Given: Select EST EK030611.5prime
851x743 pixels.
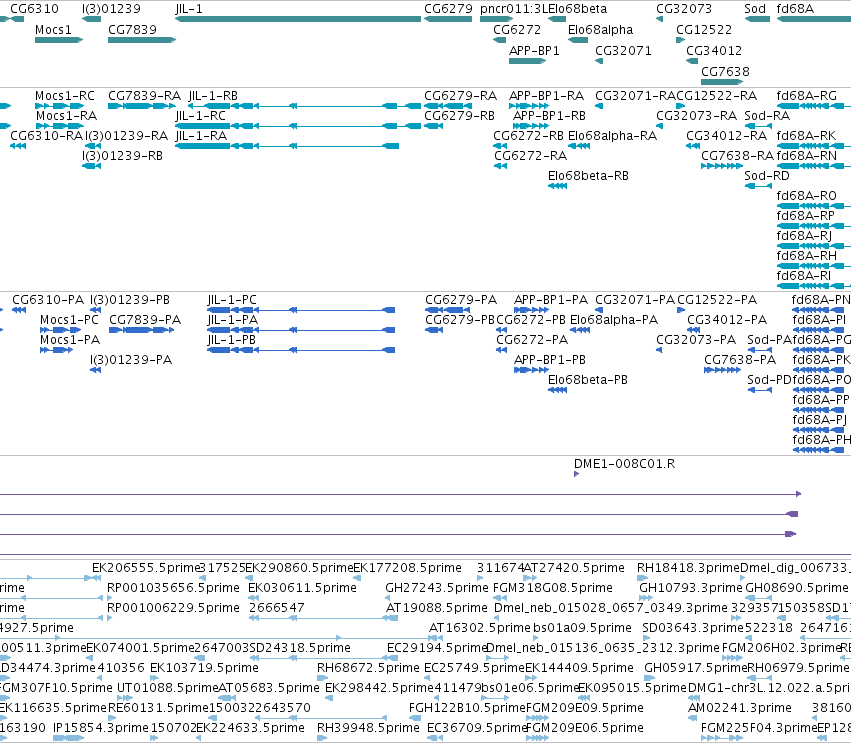Looking at the screenshot, I should (x=302, y=588).
